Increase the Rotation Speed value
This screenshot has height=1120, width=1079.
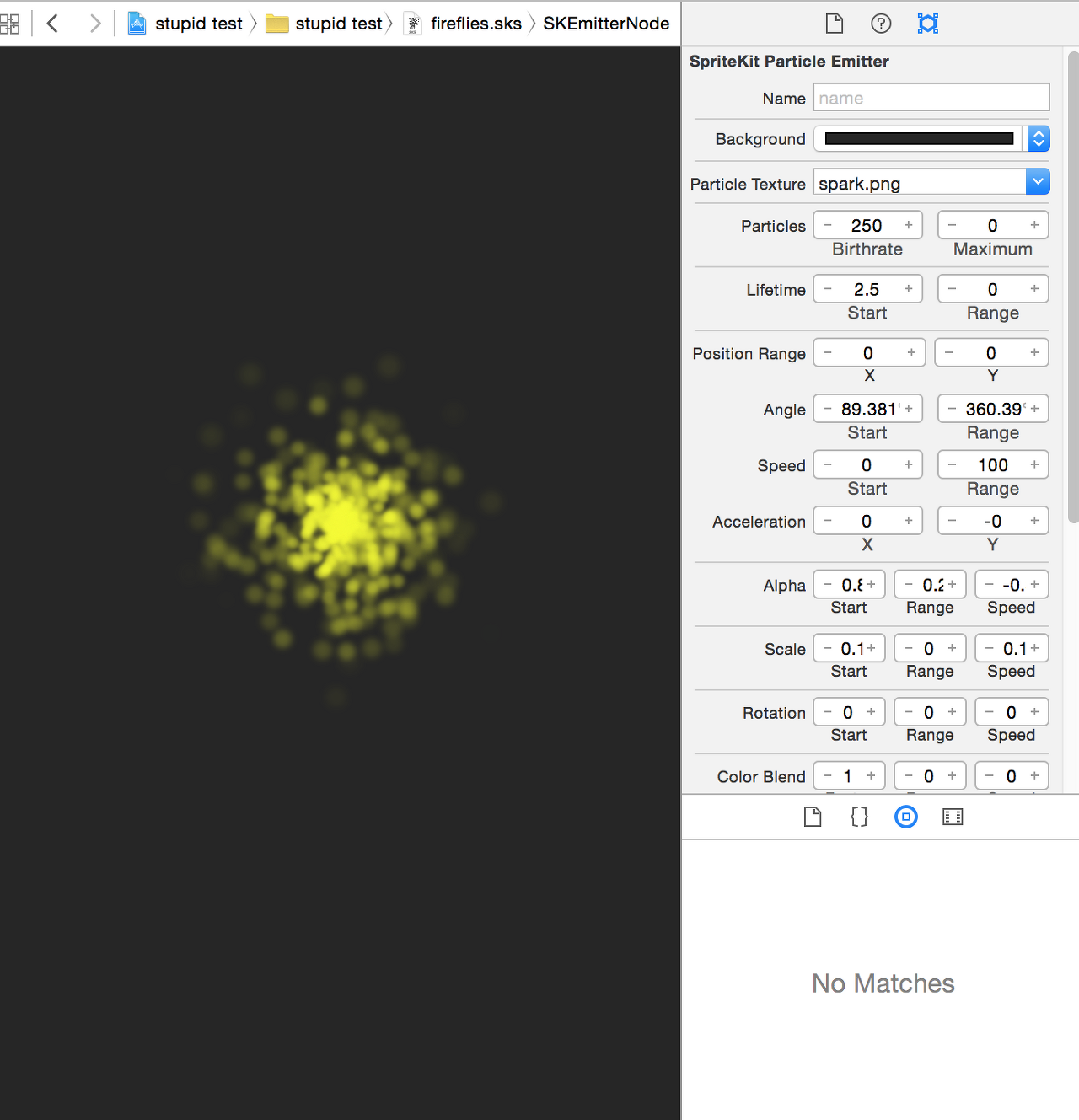coord(1034,712)
